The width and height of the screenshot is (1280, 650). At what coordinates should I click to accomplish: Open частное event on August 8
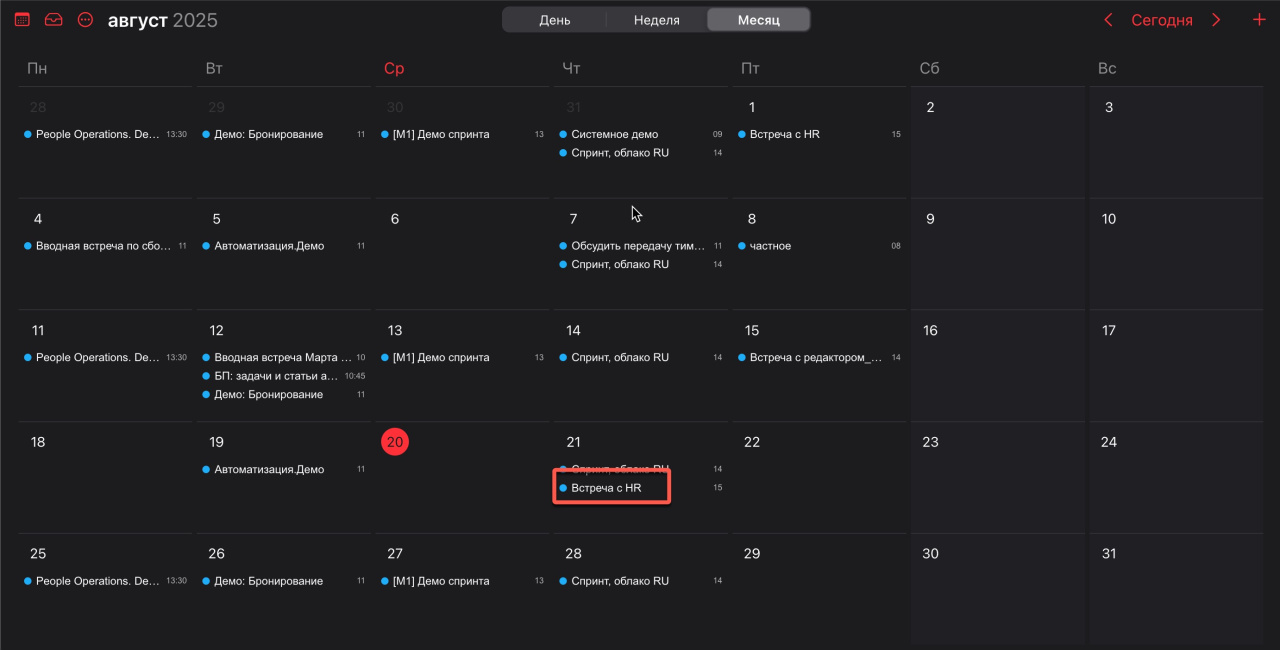click(770, 246)
